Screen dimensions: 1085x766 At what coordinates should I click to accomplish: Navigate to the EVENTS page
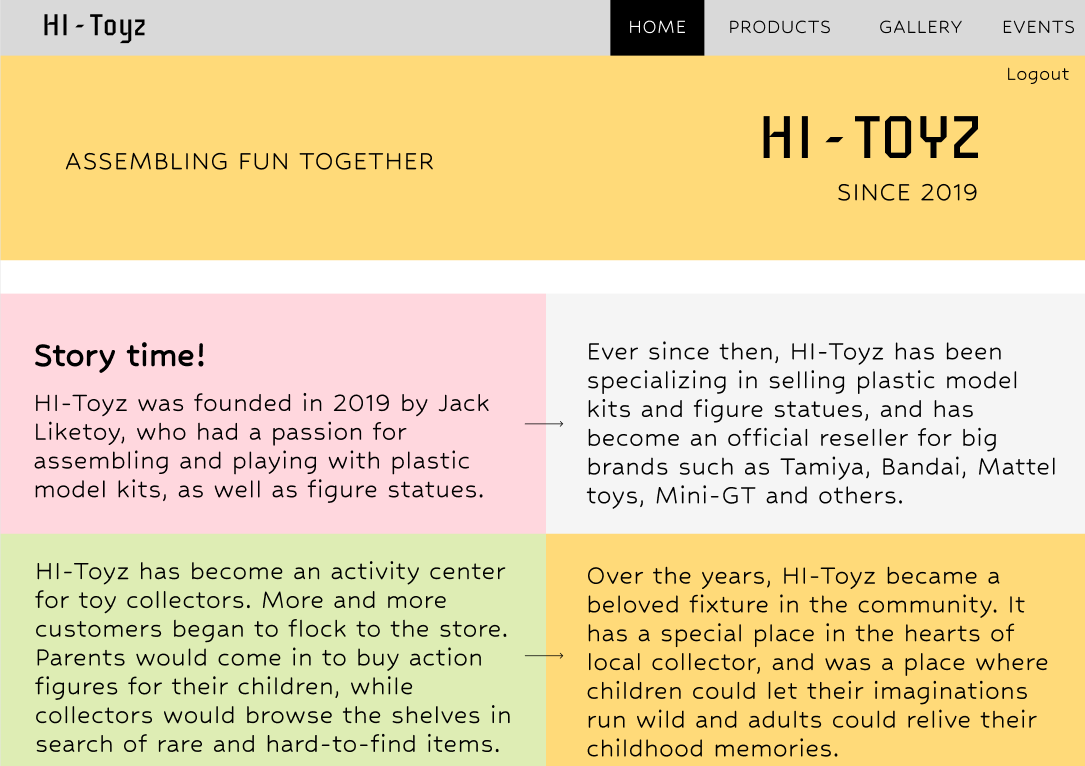[x=1038, y=28]
